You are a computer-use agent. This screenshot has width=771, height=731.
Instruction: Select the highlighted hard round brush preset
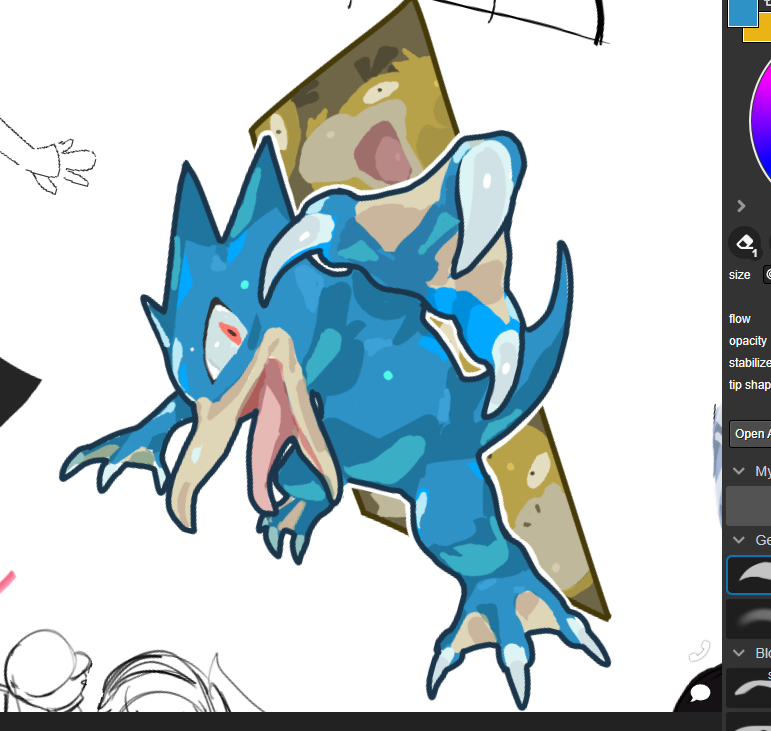[749, 575]
